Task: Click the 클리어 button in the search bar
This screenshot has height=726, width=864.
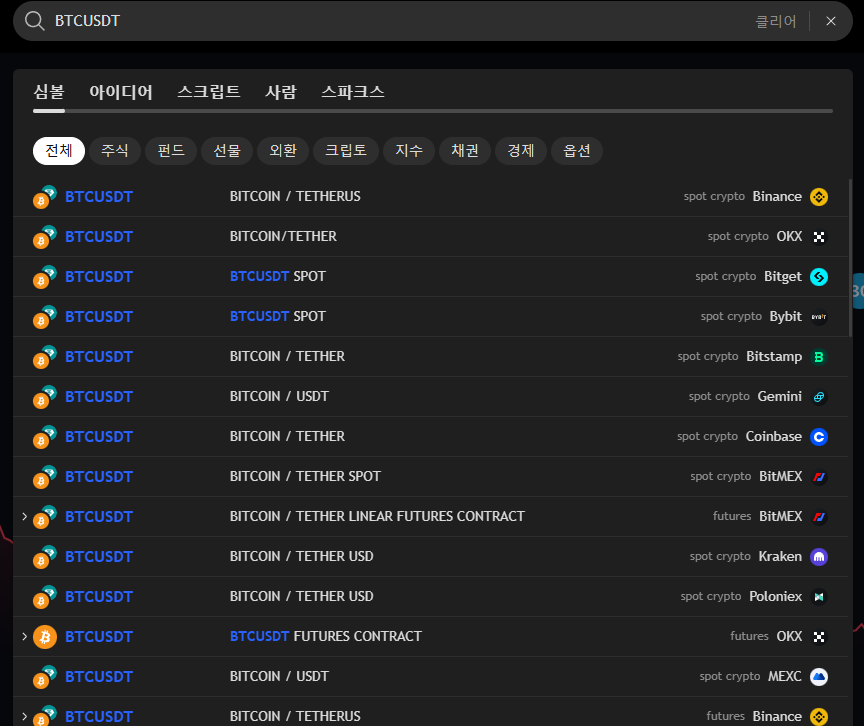Action: (775, 21)
